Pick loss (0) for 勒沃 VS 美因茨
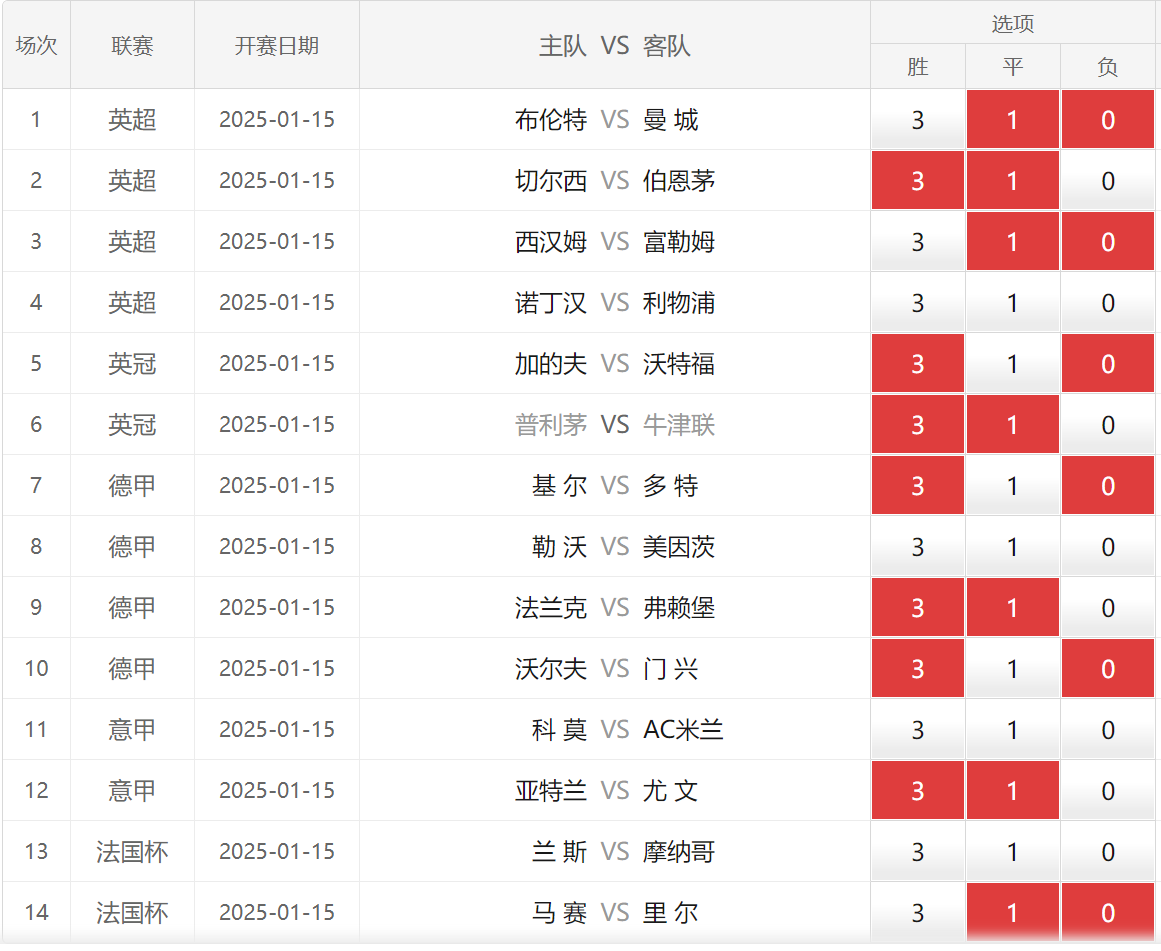This screenshot has width=1161, height=951. 1108,547
